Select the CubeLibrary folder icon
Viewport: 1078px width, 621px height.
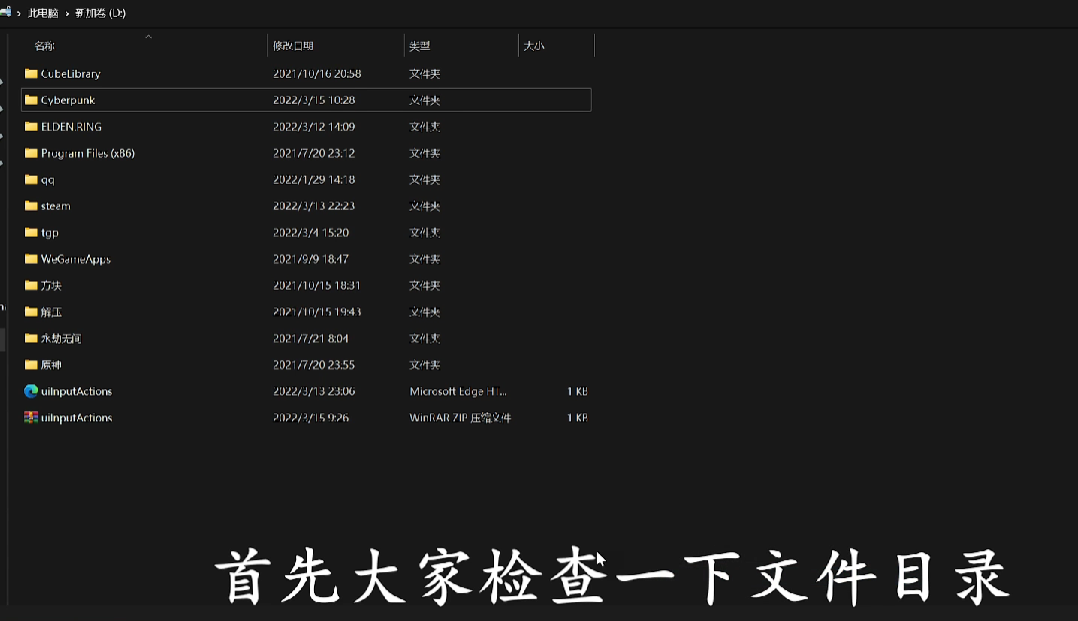click(31, 74)
